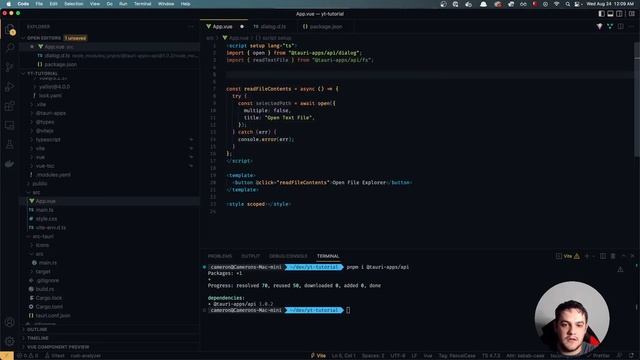640x360 pixels.
Task: Open the Terminal menu in menu bar
Action: pos(142,4)
